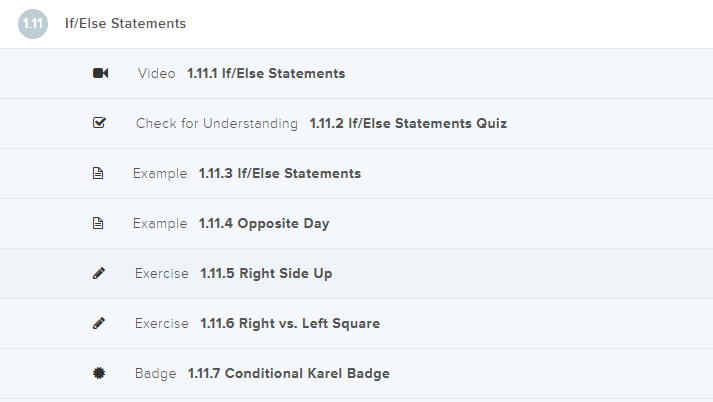The height and width of the screenshot is (402, 713).
Task: Click the document icon beside Opposite Day
Action: click(98, 224)
